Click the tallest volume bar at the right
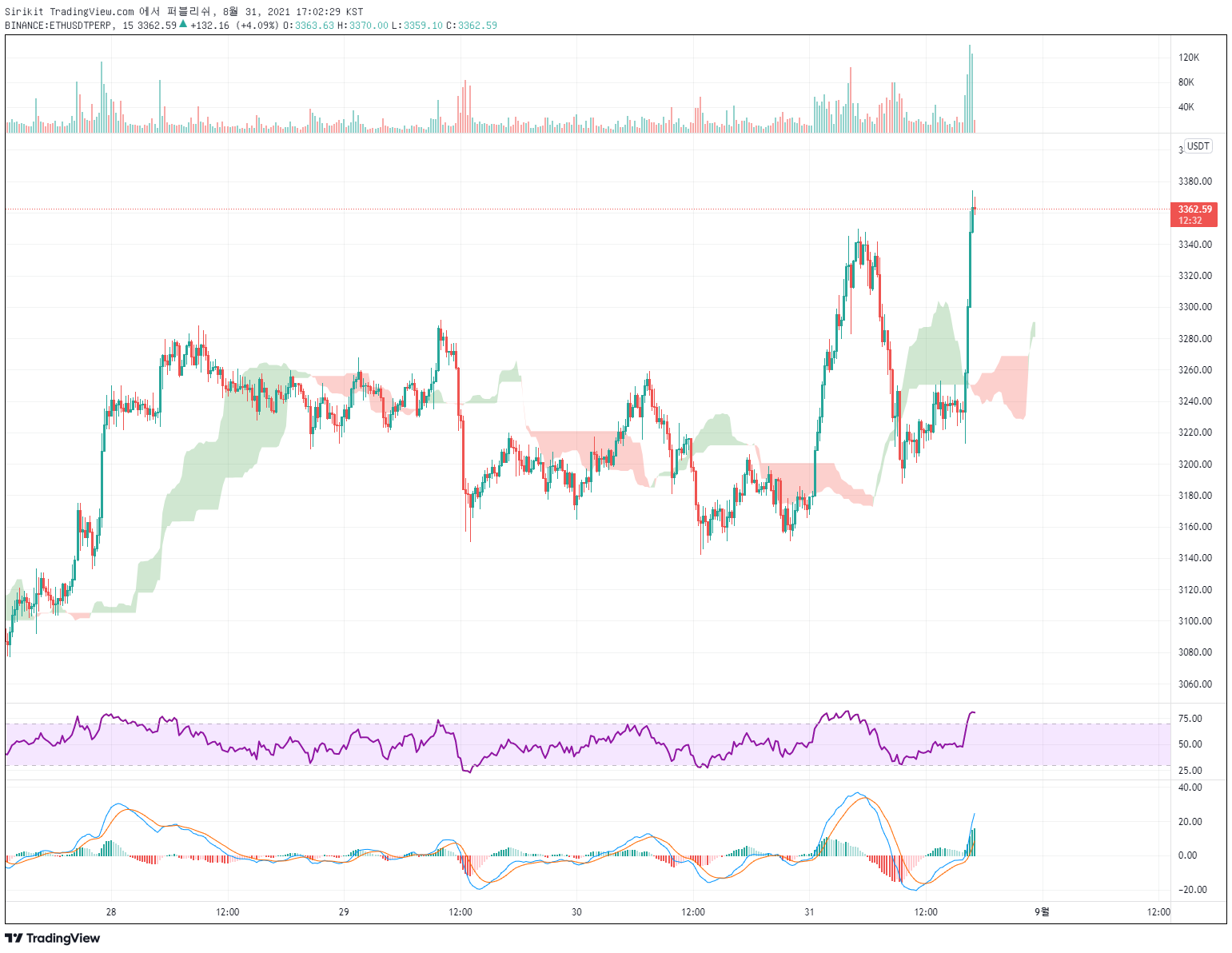 [x=970, y=89]
